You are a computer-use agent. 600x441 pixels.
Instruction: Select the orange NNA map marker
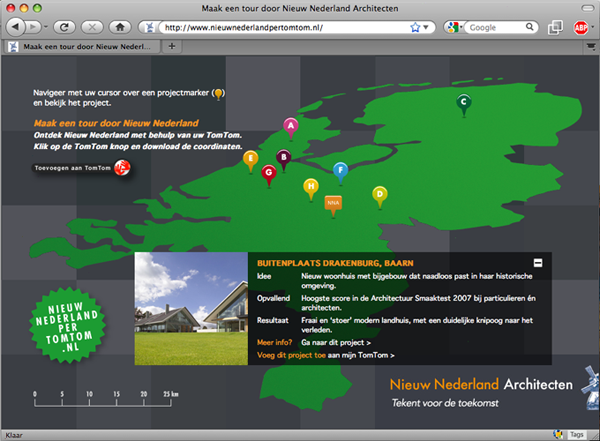tap(333, 203)
